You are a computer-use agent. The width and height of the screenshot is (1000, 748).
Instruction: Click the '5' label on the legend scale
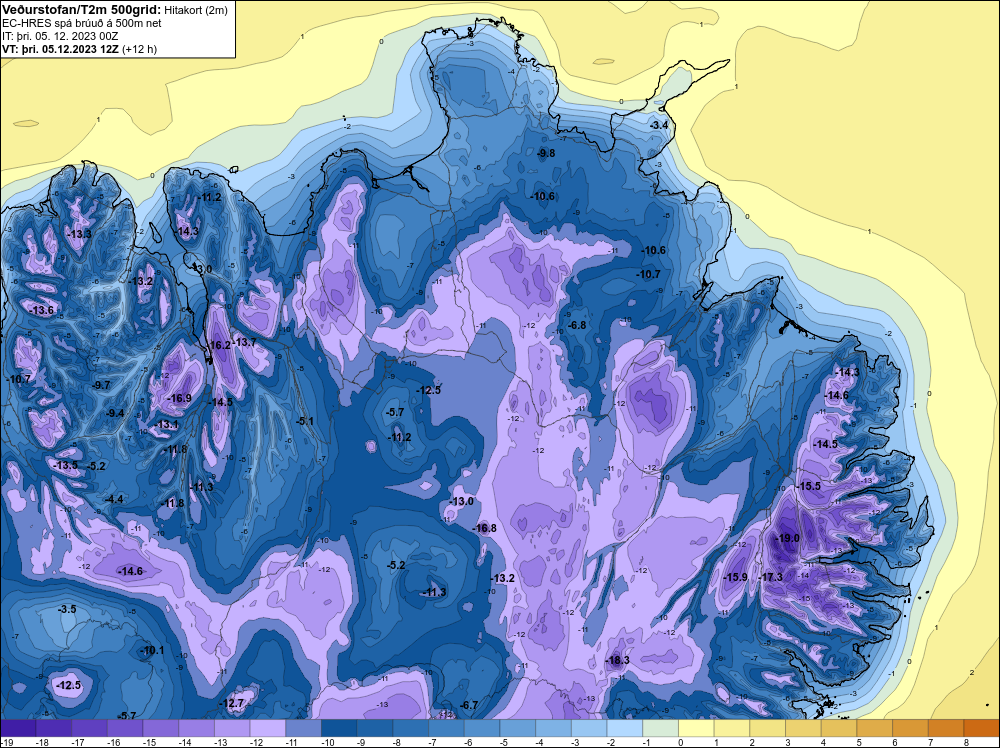(x=859, y=743)
